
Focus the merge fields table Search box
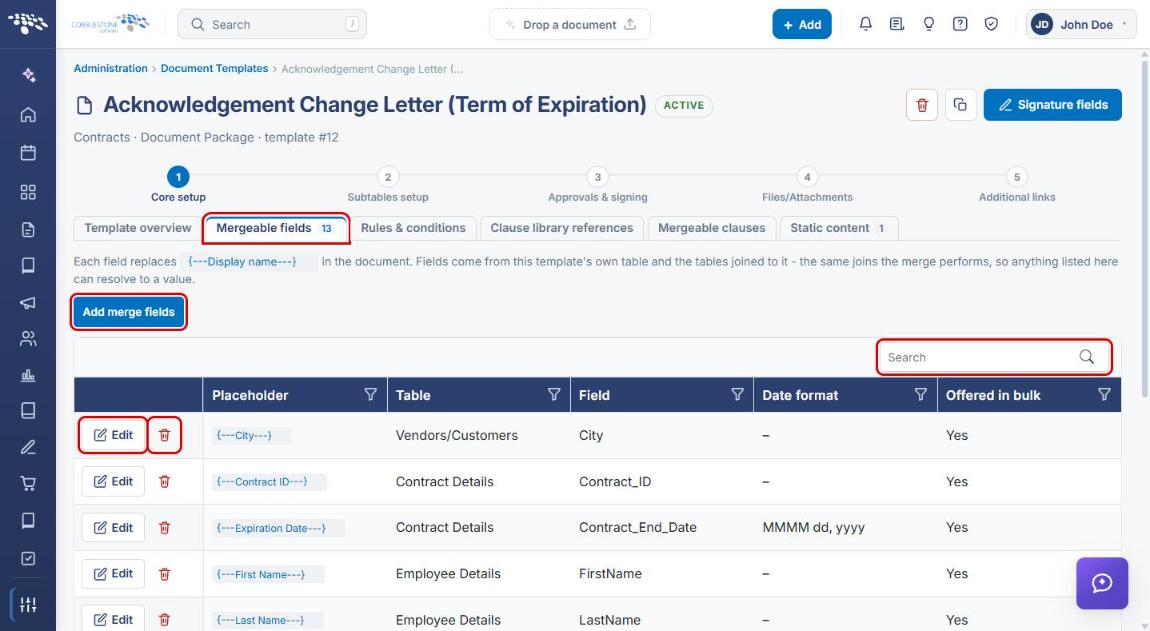pos(994,357)
